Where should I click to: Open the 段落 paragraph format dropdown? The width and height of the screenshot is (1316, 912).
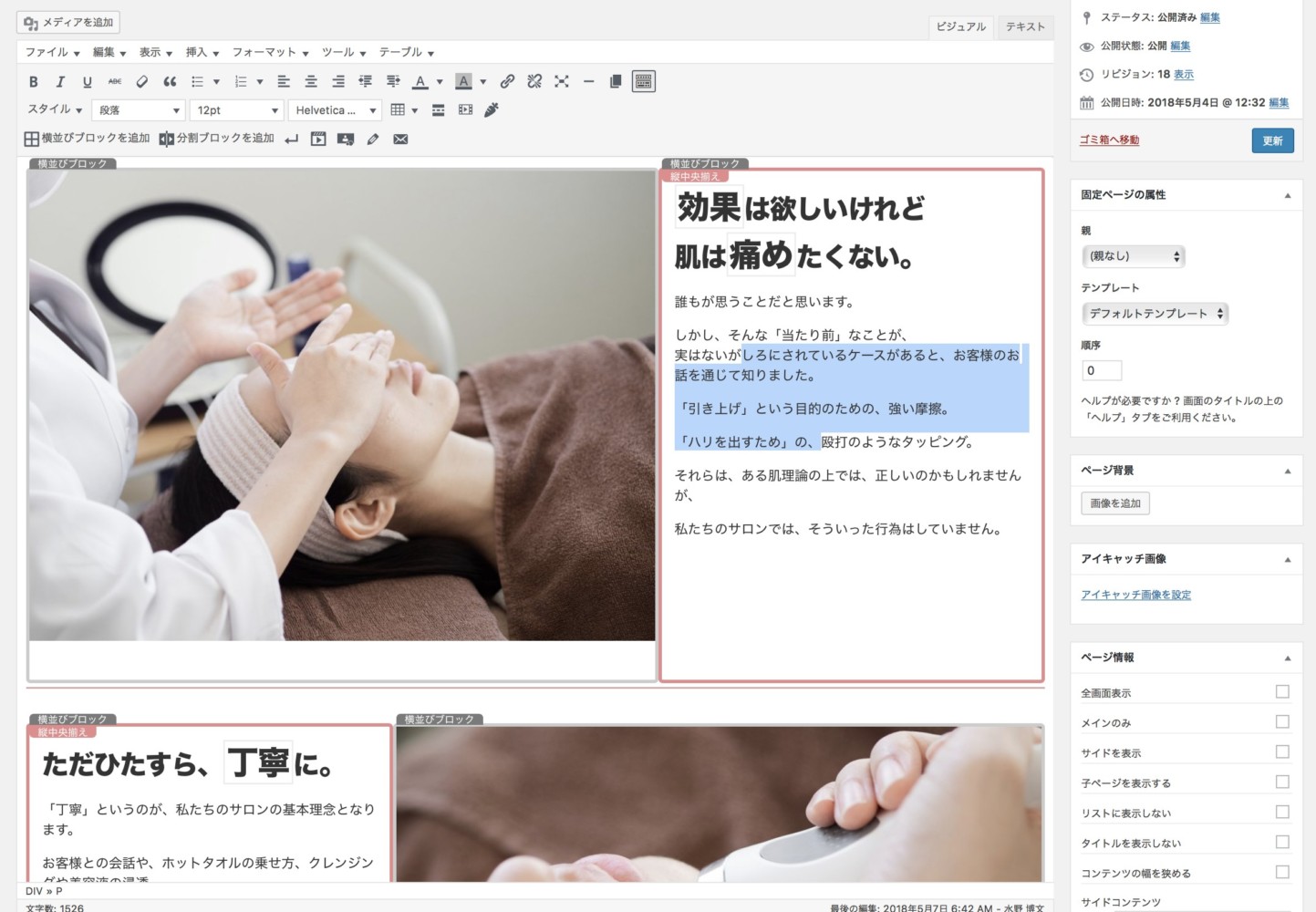(x=140, y=110)
